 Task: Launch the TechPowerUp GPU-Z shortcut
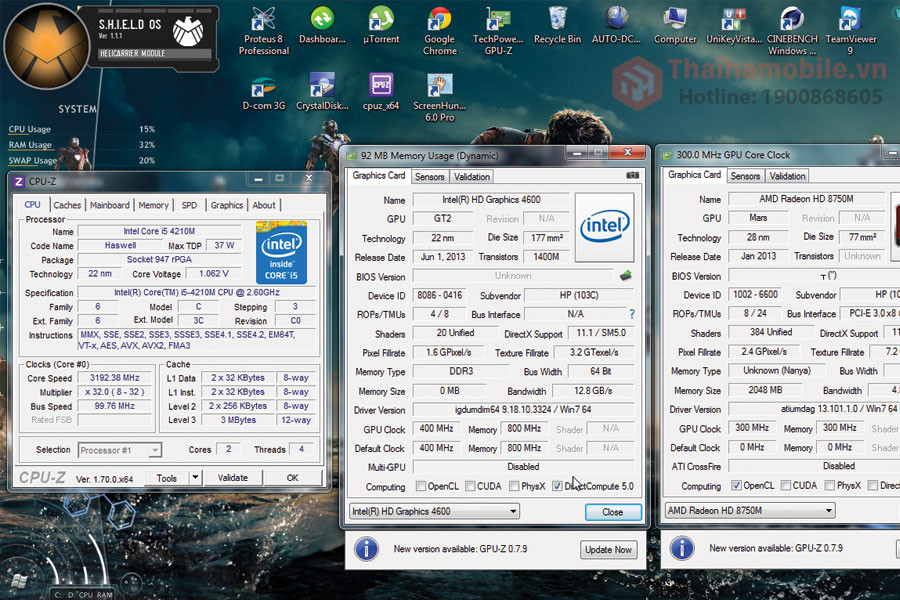pos(498,30)
